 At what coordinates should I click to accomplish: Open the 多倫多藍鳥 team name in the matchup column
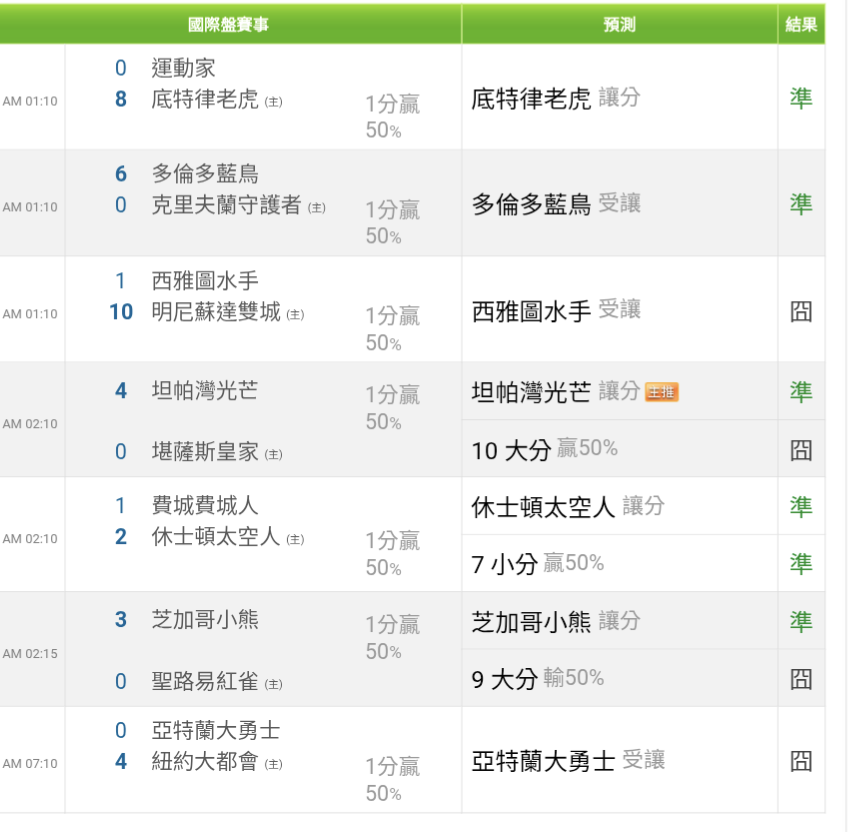coord(205,174)
